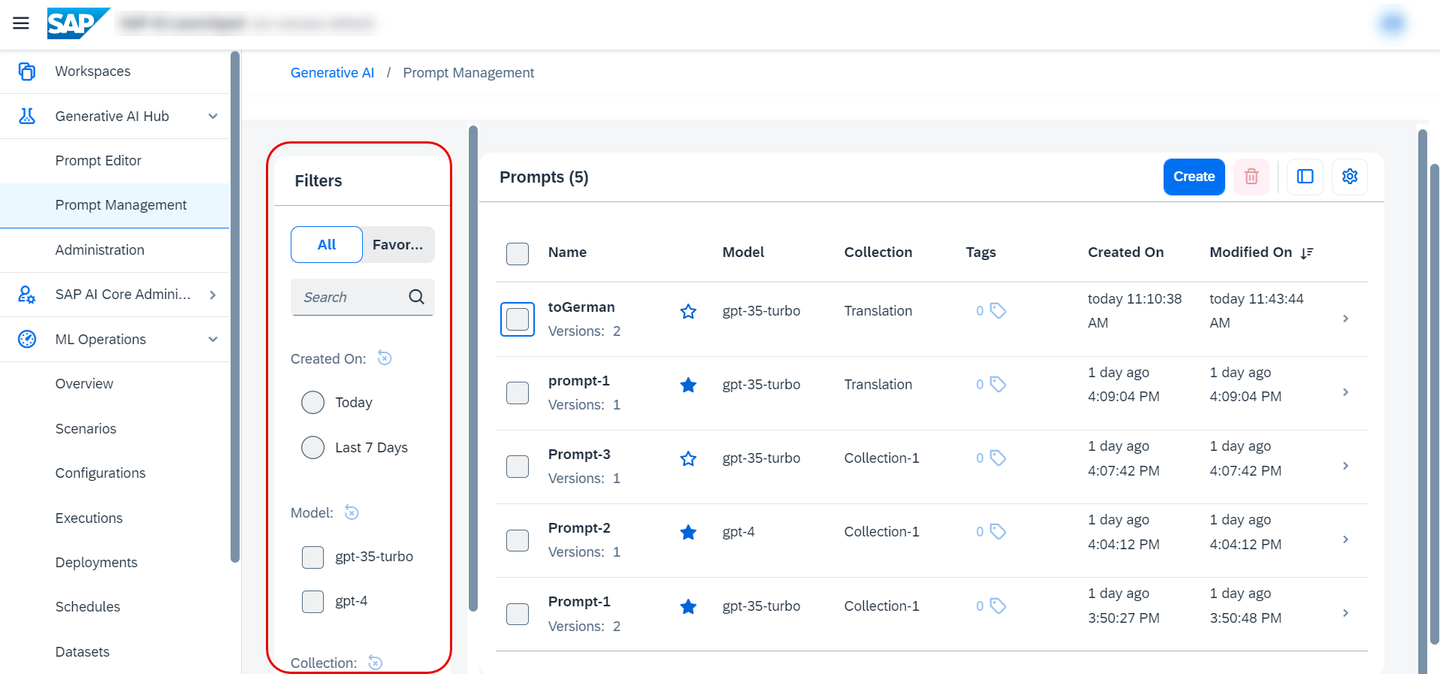Viewport: 1440px width, 674px height.
Task: Open Schedules in sidebar
Action: [115, 606]
